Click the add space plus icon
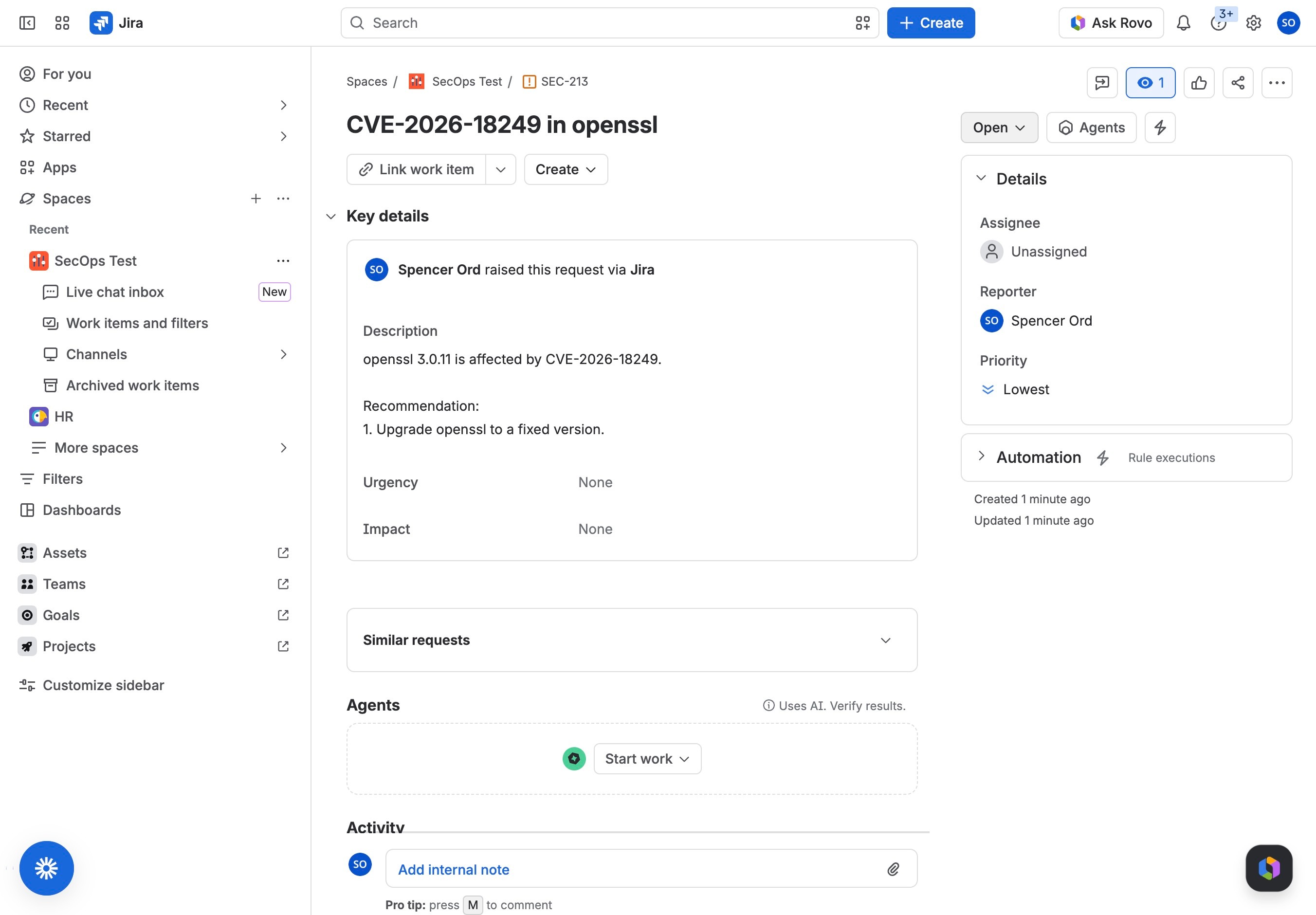Image resolution: width=1316 pixels, height=915 pixels. (x=256, y=199)
